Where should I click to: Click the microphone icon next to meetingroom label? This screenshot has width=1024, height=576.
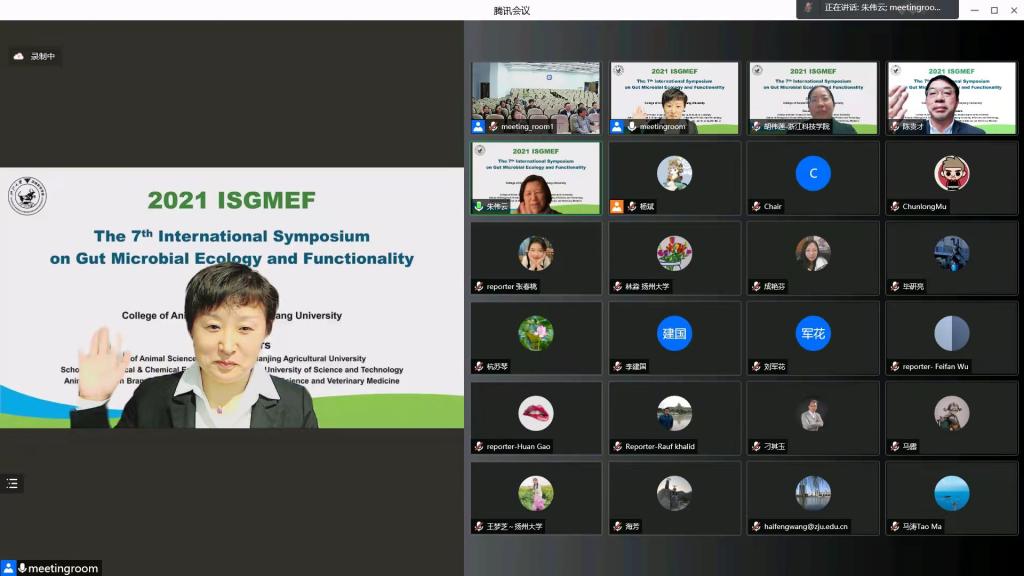22,568
